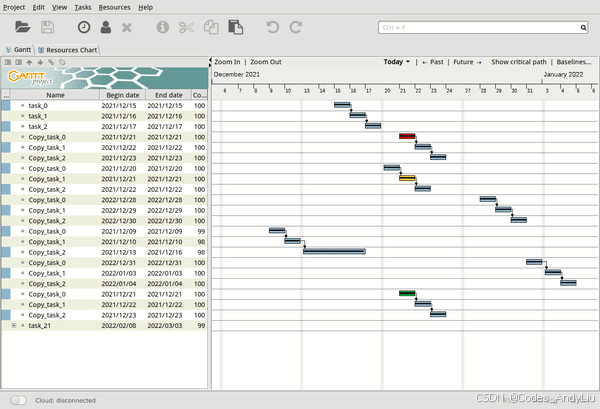Click the 2021/12/13 begin date cell

[x=119, y=253]
